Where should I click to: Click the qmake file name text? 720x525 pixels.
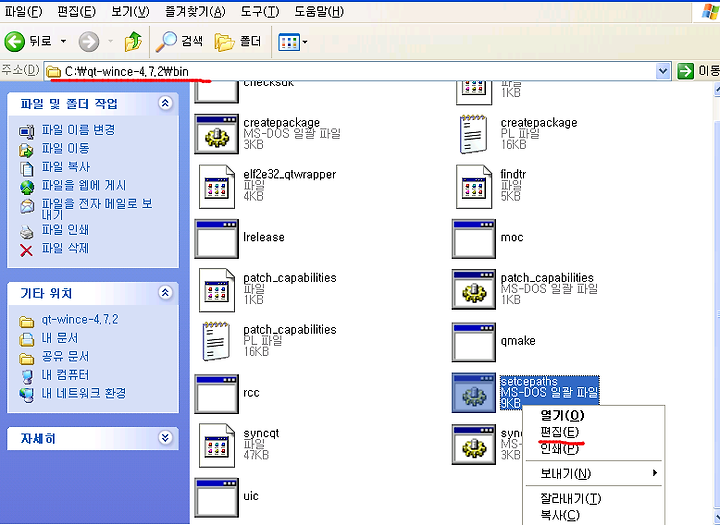coord(518,341)
